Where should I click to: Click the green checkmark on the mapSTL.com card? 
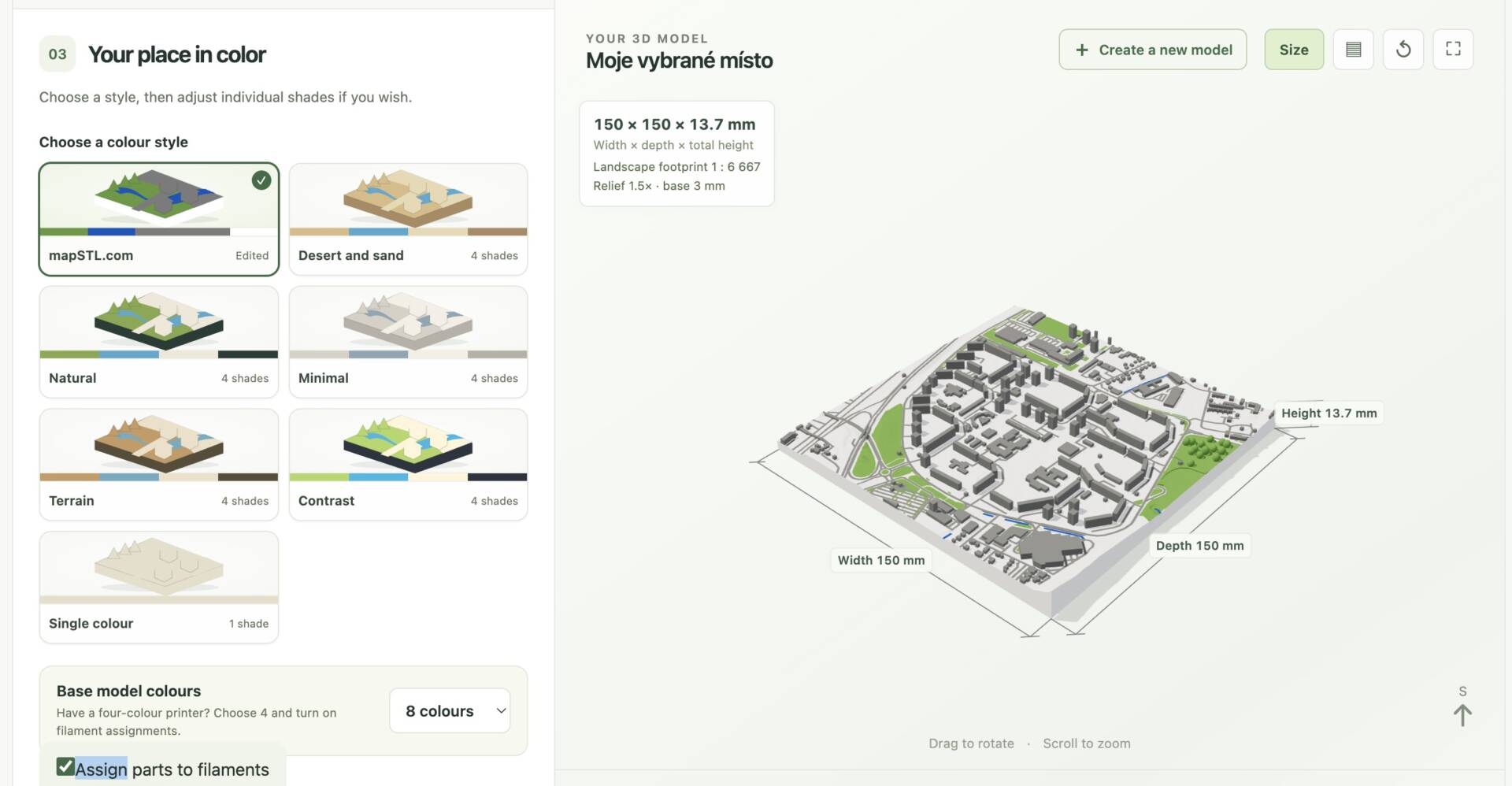pos(261,180)
